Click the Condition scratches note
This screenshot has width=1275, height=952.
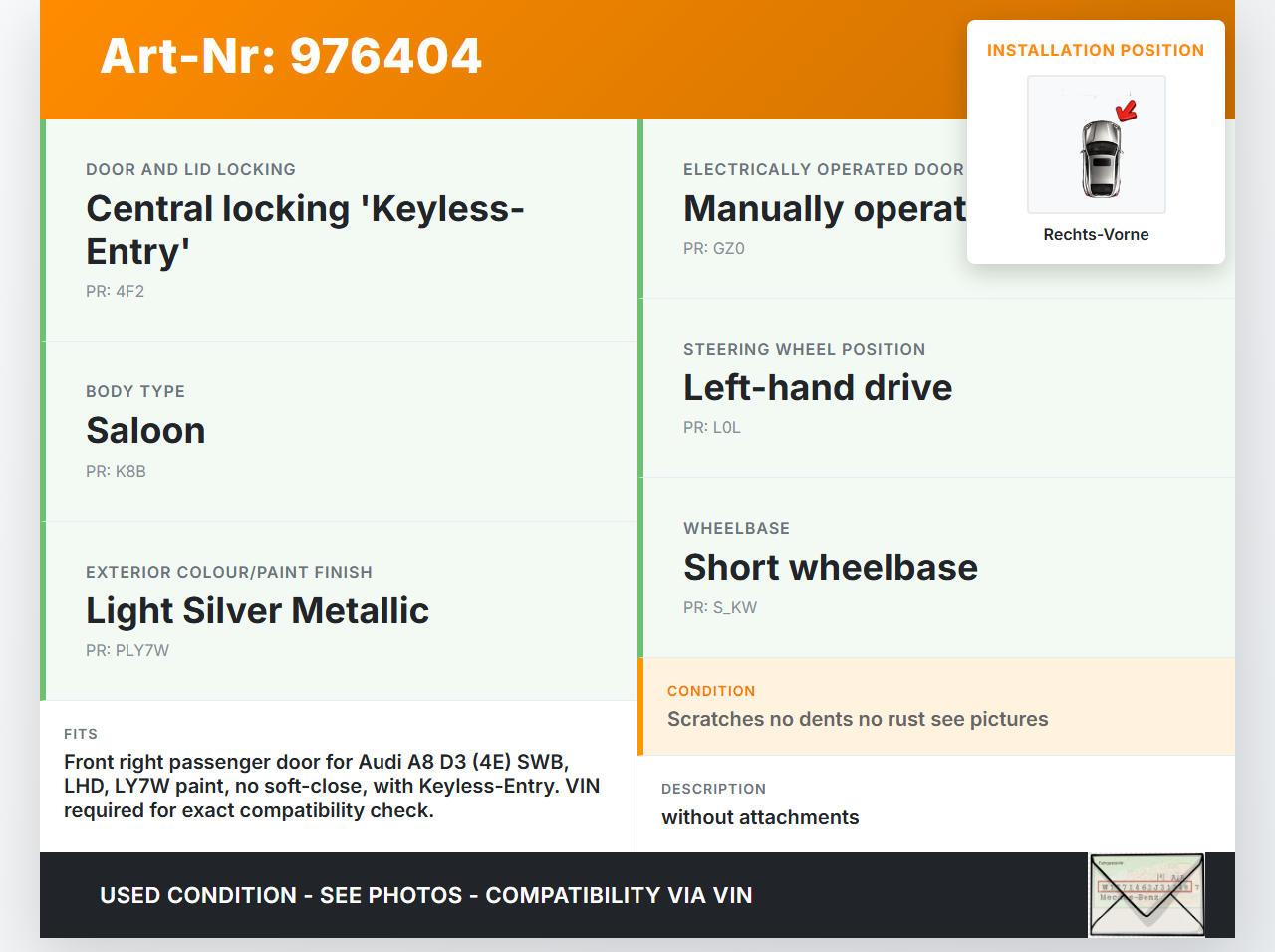coord(858,719)
